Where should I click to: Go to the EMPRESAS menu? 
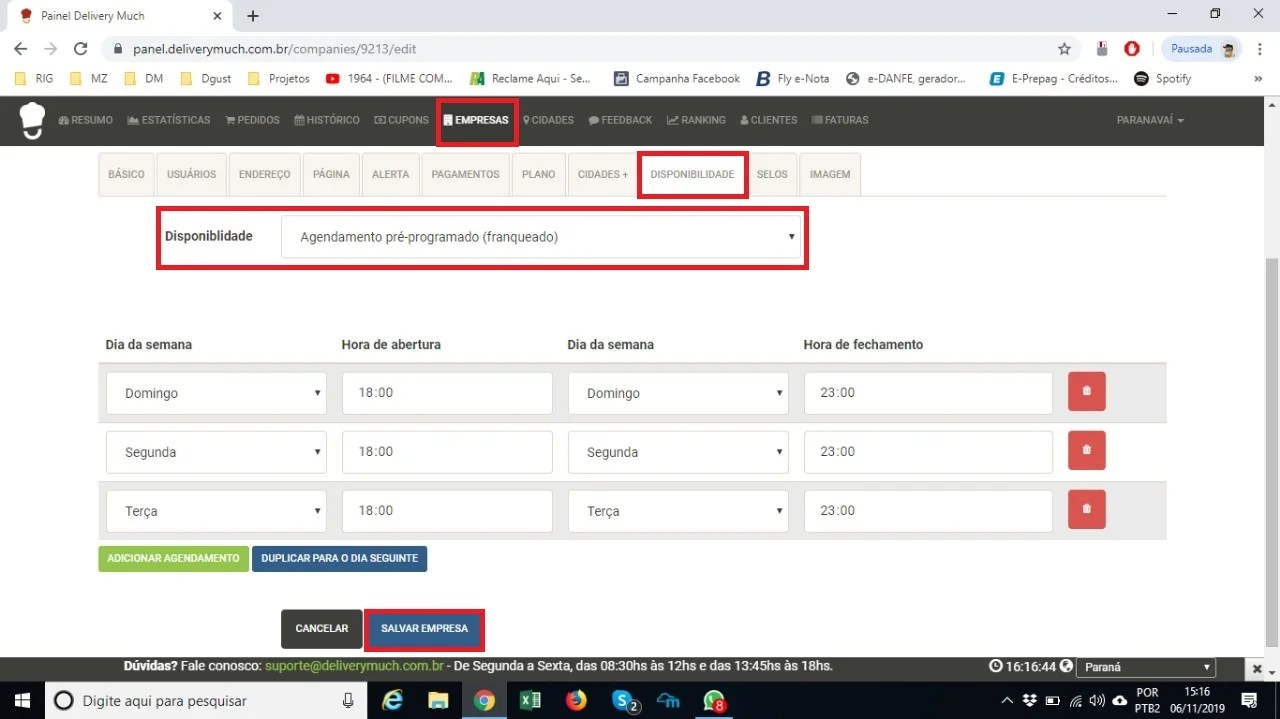pos(476,120)
